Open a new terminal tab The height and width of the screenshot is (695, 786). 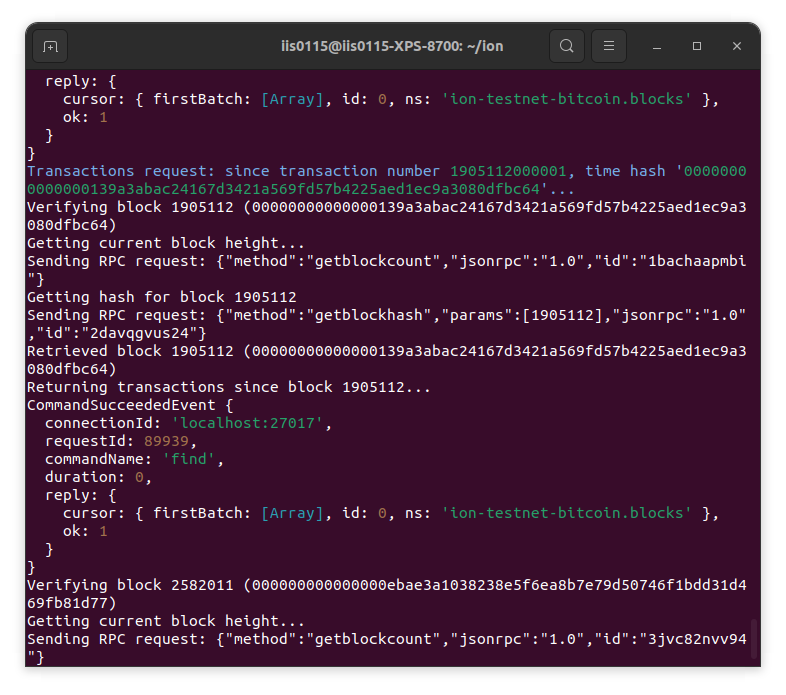click(x=50, y=46)
